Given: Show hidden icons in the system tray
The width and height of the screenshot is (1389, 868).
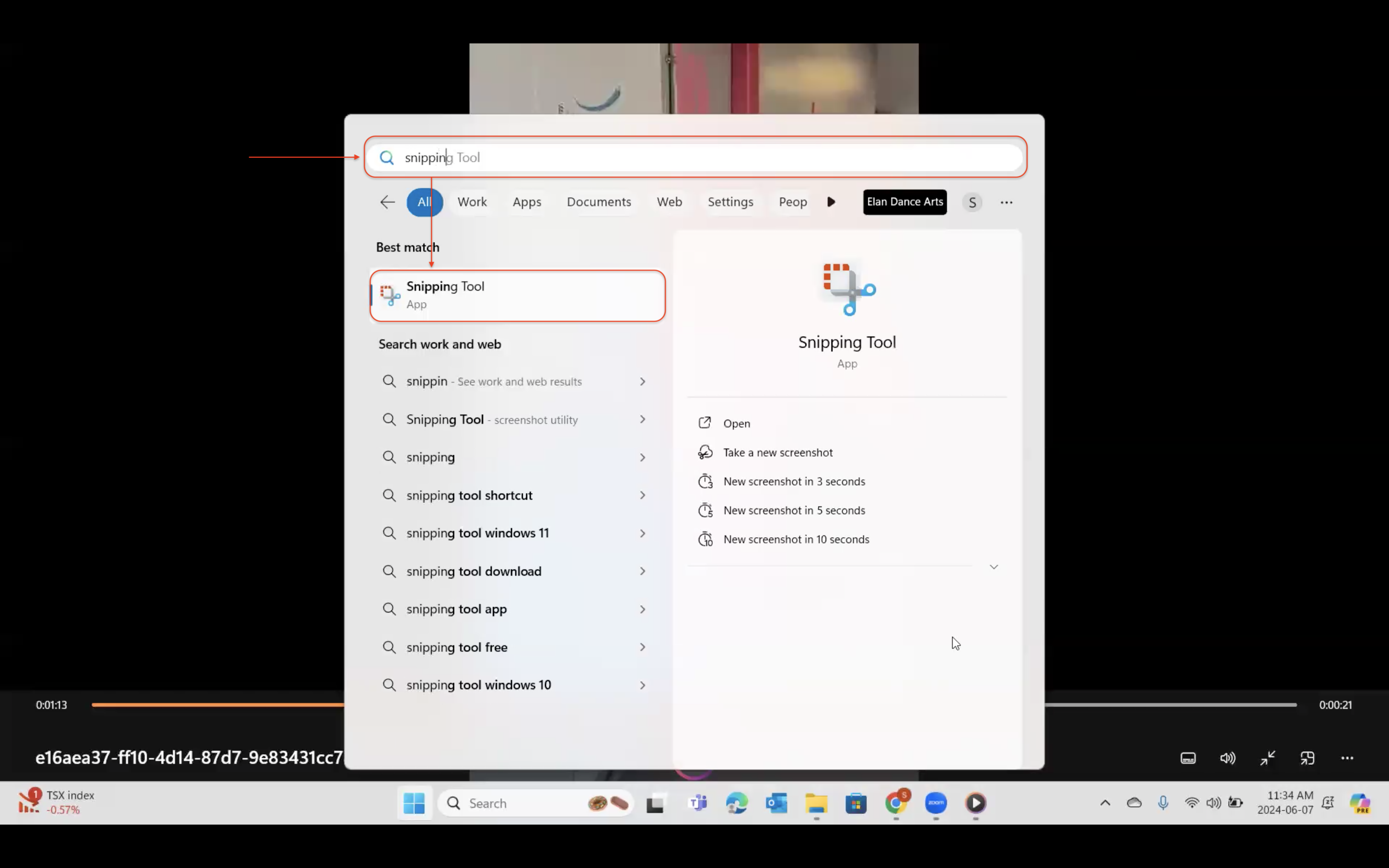Looking at the screenshot, I should (1105, 802).
